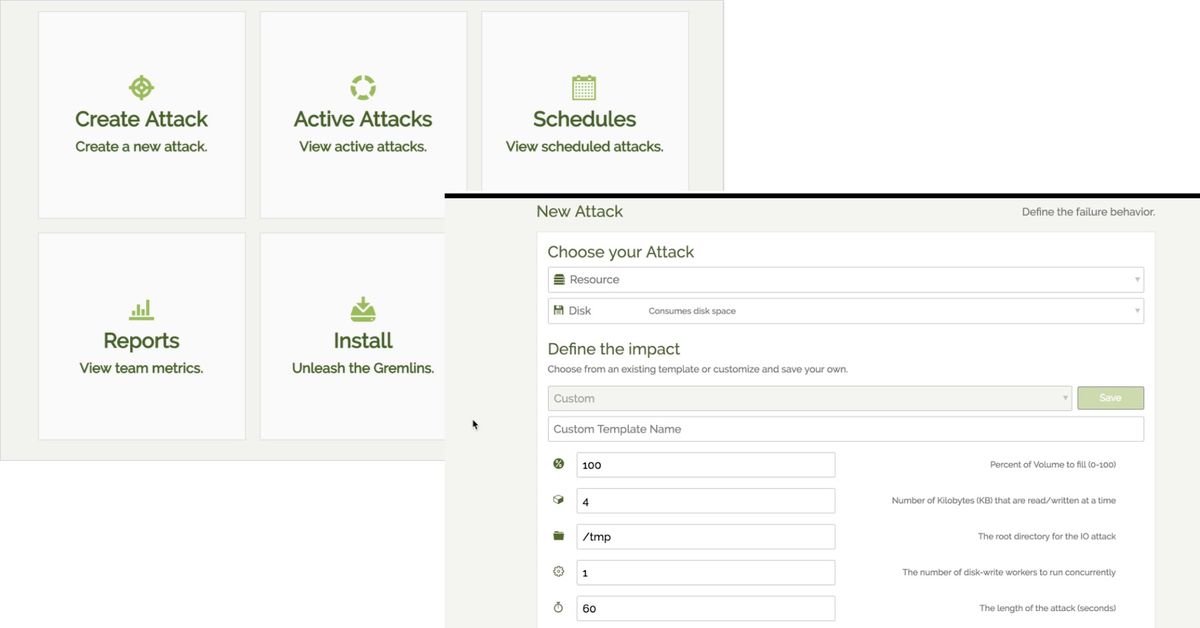Open the Active Attacks title link

pyautogui.click(x=363, y=119)
